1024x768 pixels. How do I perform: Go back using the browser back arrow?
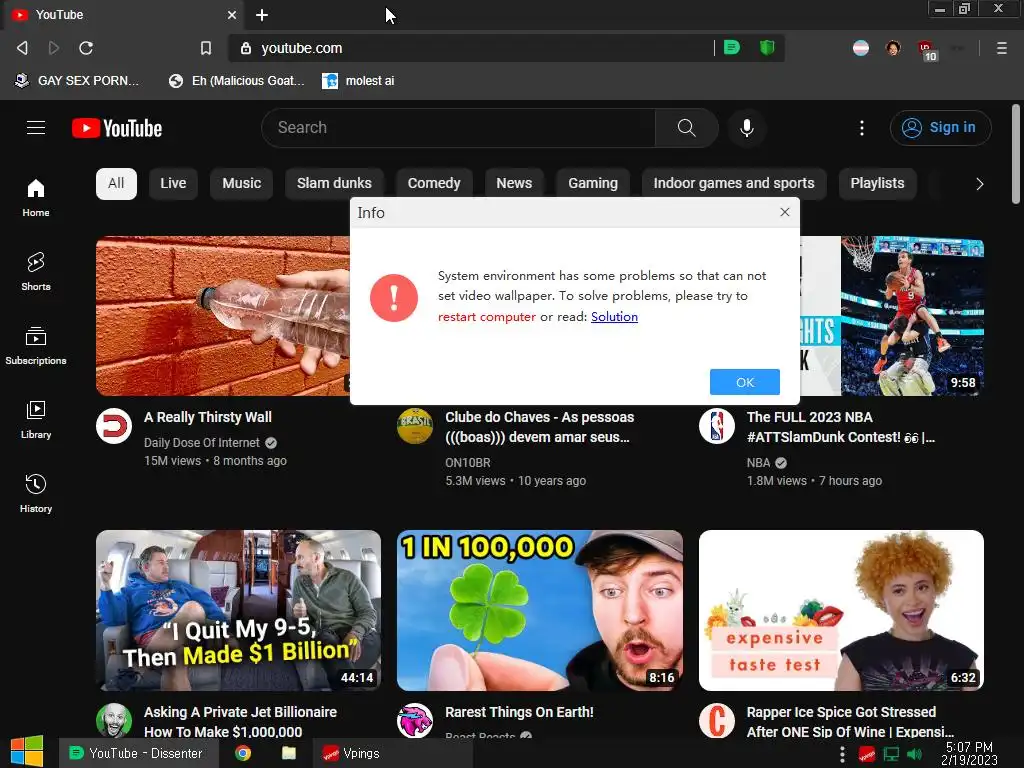coord(22,48)
